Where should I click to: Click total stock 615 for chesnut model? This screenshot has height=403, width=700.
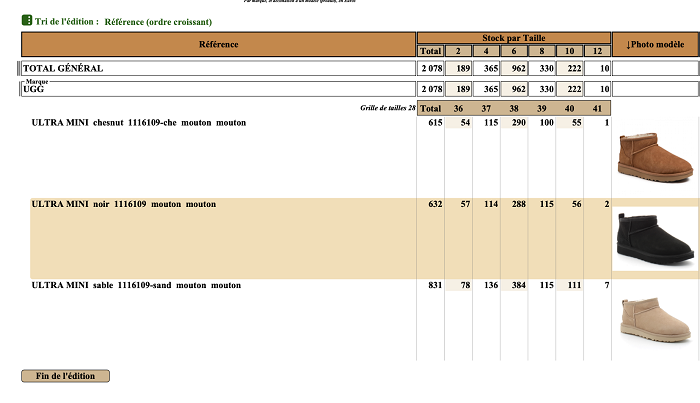tap(434, 123)
